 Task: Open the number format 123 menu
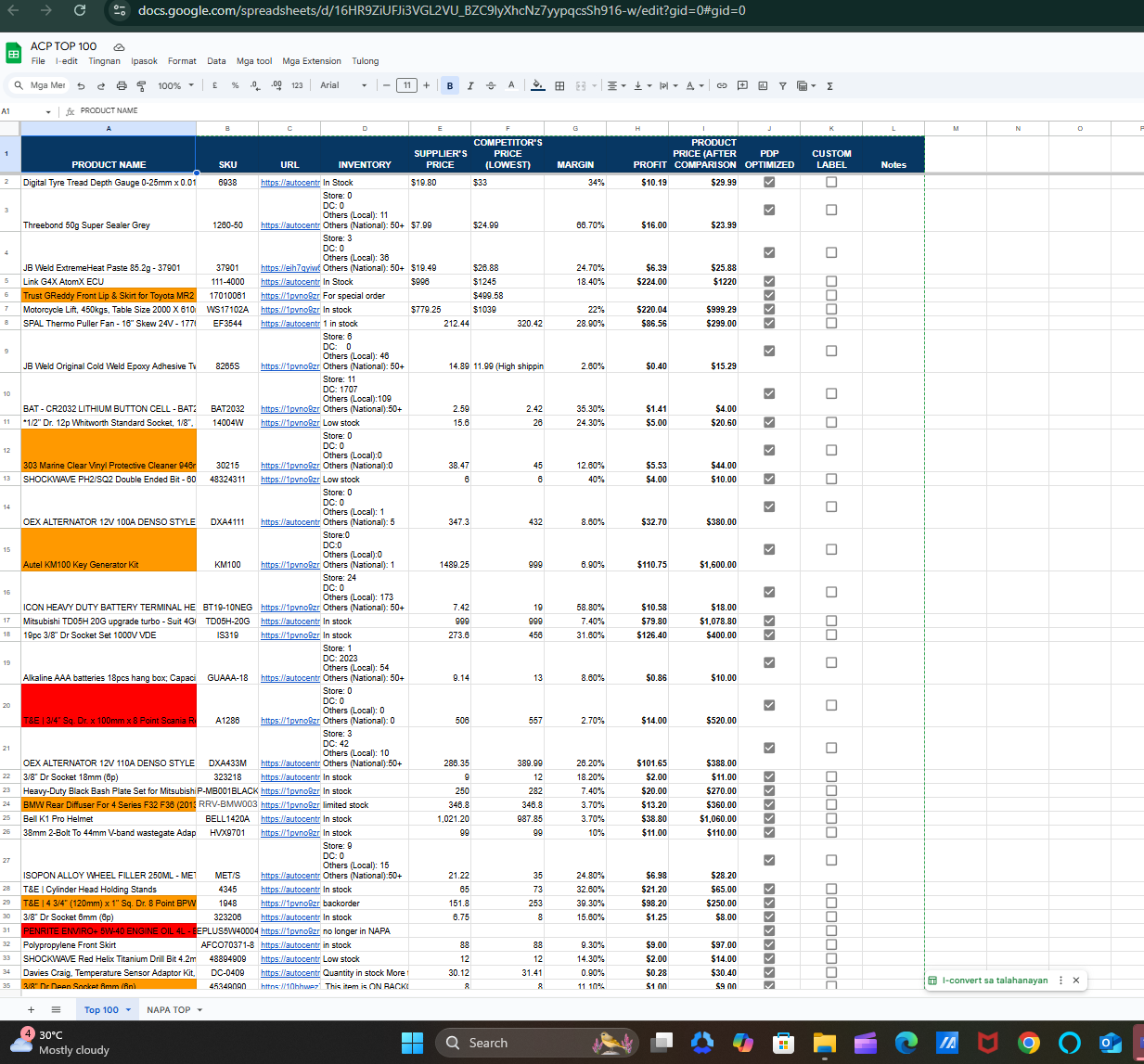[297, 85]
